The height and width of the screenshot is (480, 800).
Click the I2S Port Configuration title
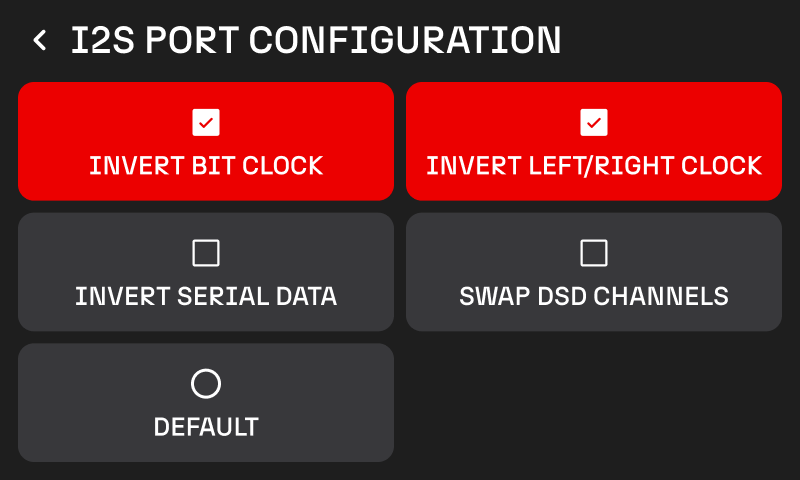[x=316, y=40]
